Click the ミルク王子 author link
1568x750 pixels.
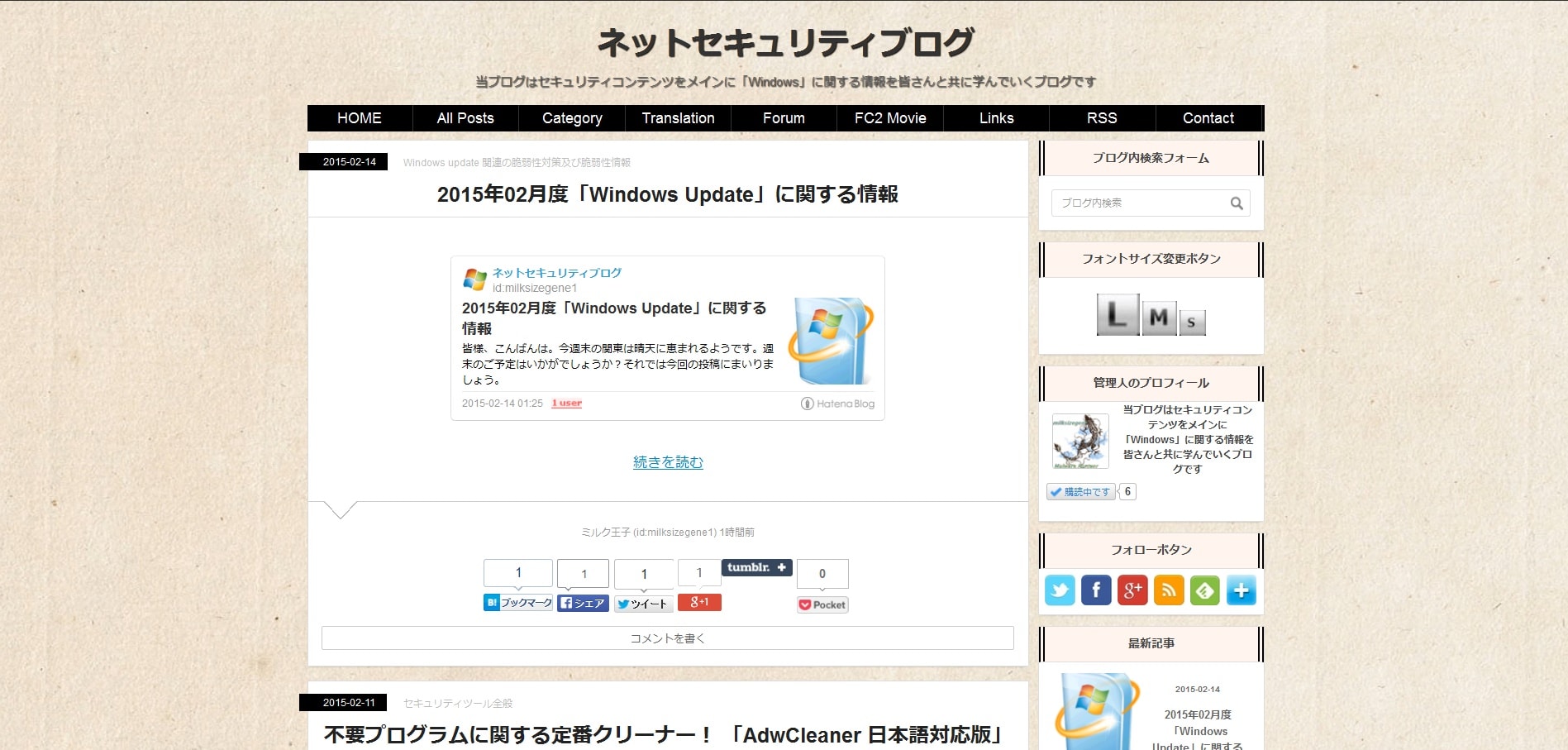649,533
